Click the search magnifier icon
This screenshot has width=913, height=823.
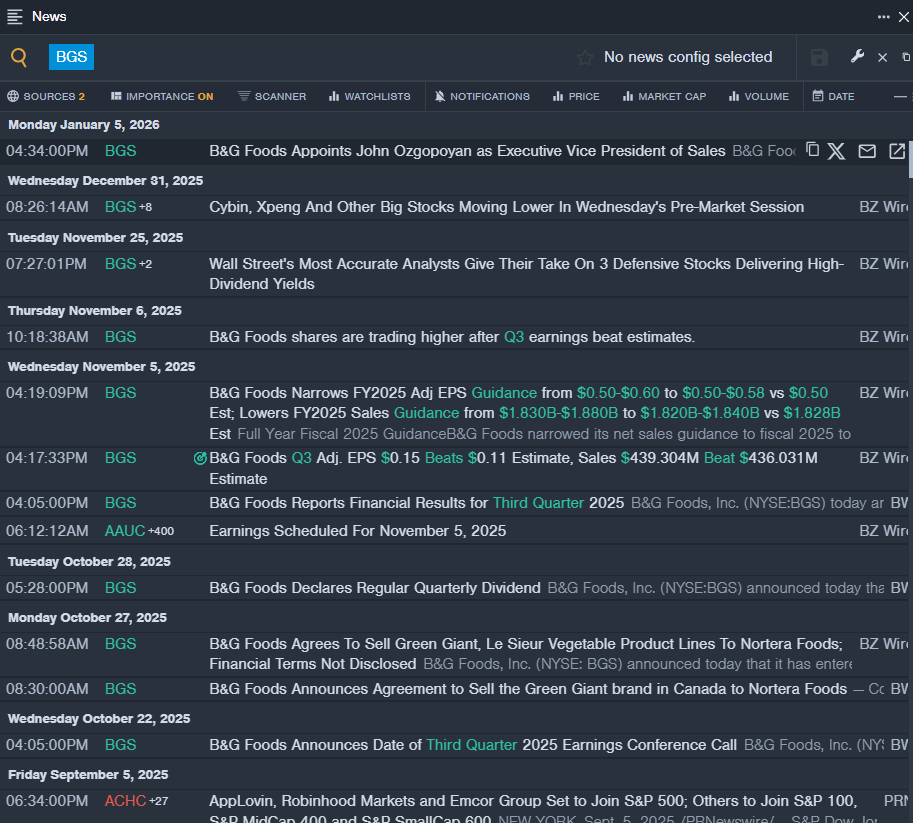(19, 57)
